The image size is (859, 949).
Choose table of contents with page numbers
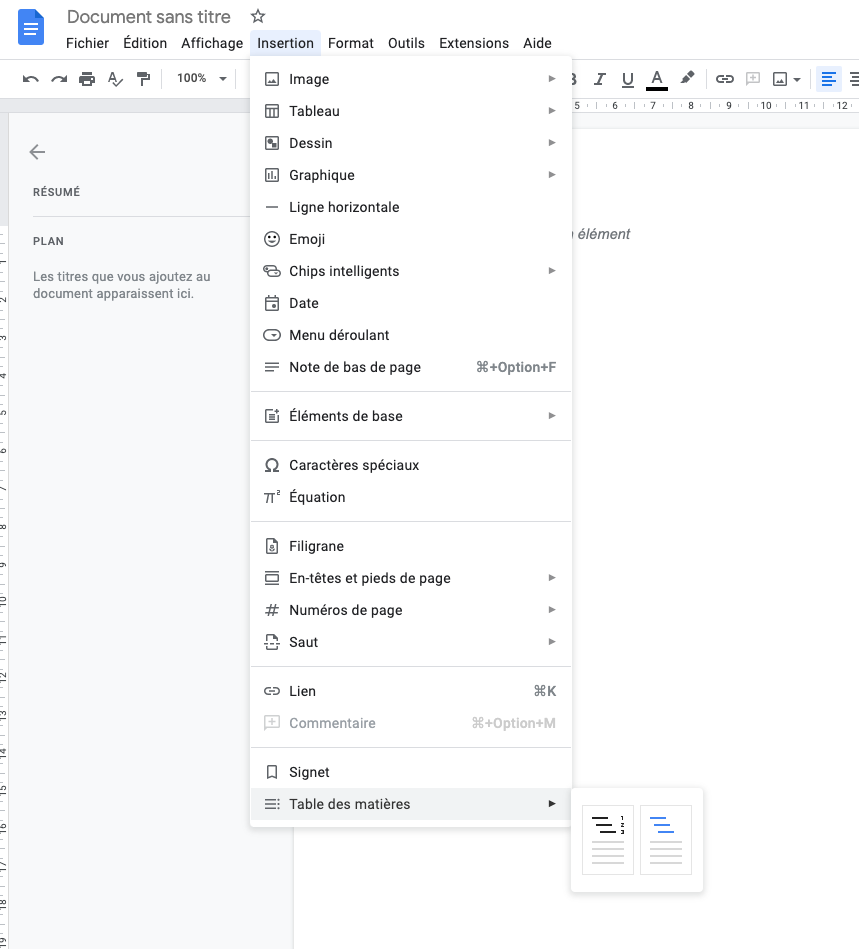click(608, 840)
